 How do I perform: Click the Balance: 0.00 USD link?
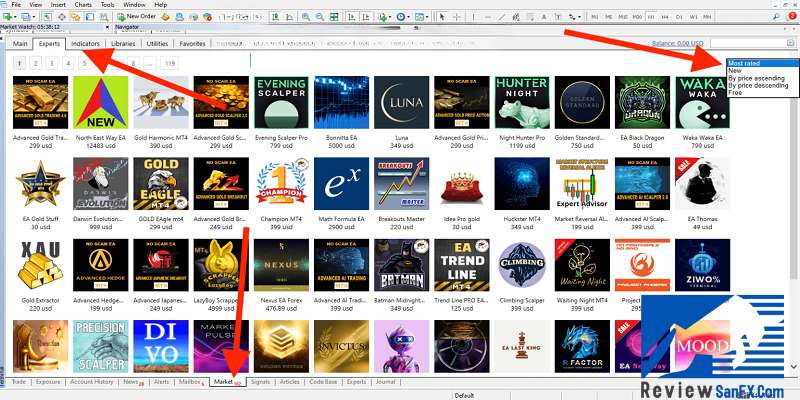(x=678, y=44)
